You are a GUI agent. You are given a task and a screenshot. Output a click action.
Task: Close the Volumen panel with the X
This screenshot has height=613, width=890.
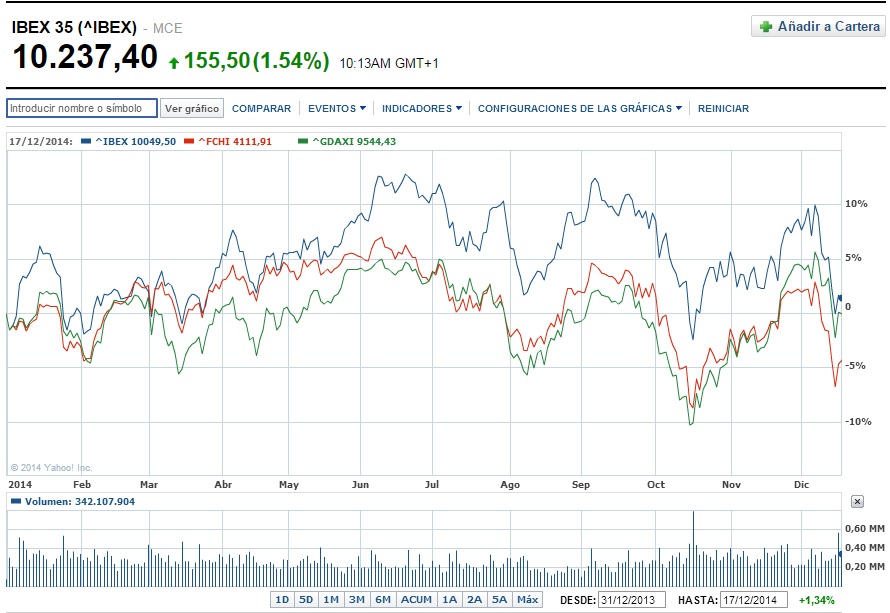point(857,502)
